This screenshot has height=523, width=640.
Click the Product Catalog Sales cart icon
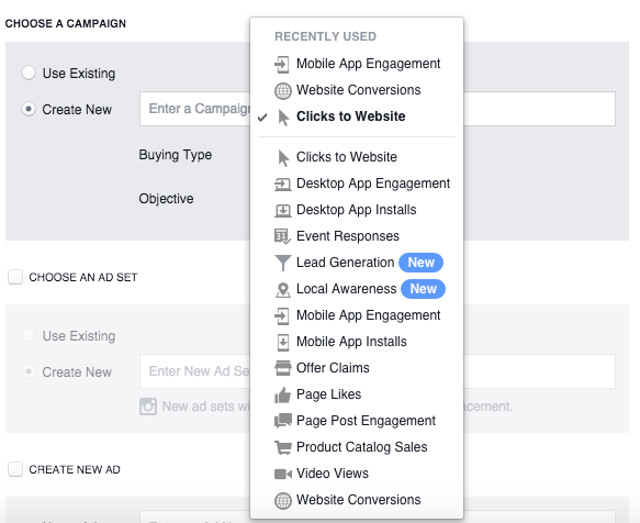281,447
